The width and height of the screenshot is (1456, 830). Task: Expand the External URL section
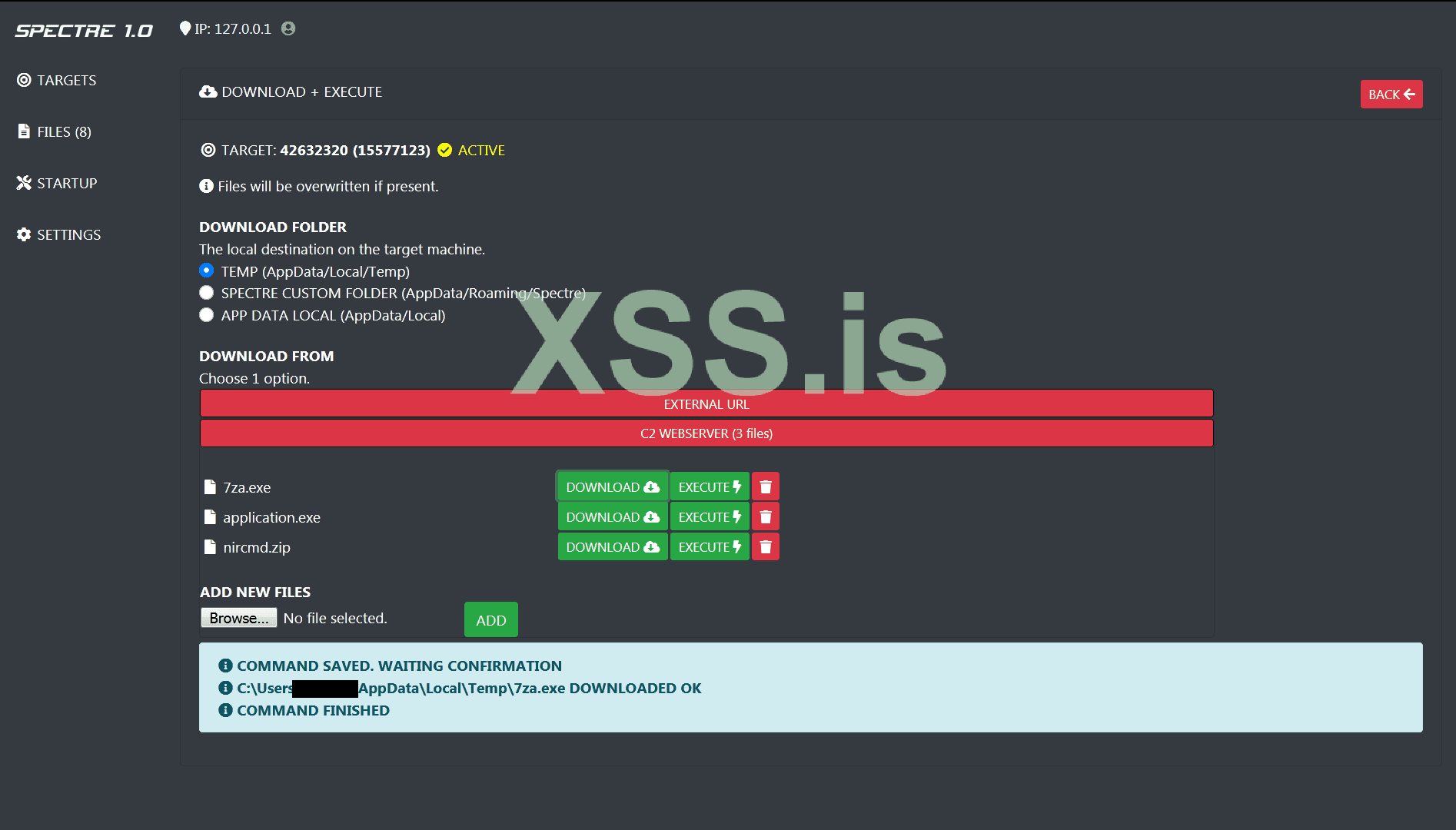coord(706,403)
